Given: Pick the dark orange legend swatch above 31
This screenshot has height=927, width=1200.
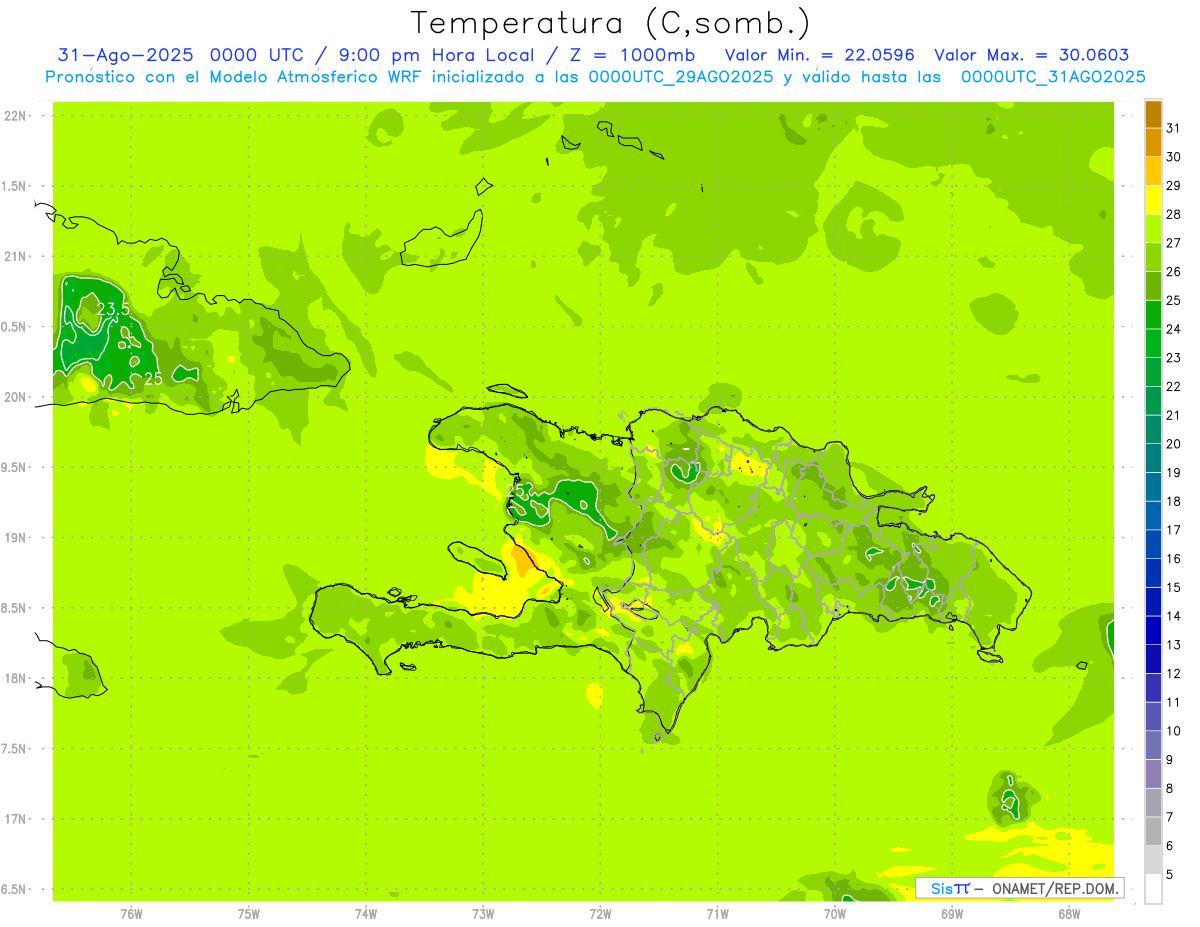Looking at the screenshot, I should (x=1153, y=114).
